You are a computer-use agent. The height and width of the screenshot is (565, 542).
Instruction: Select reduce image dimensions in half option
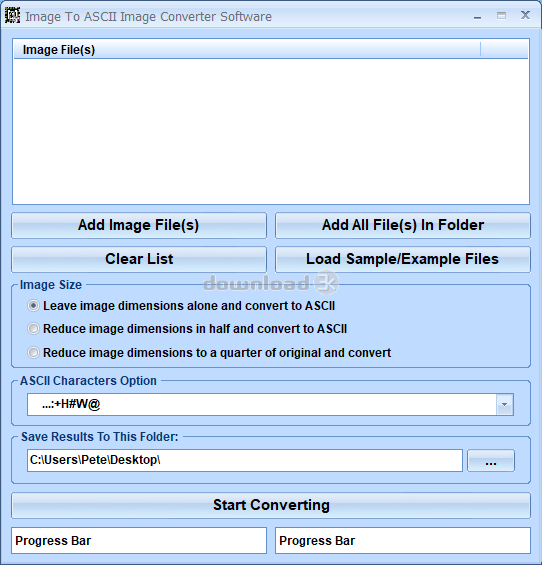(x=33, y=329)
